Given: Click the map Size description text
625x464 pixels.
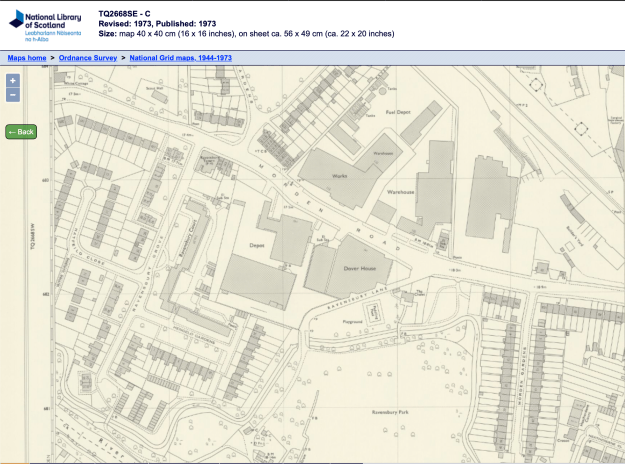Looking at the screenshot, I should tap(246, 33).
